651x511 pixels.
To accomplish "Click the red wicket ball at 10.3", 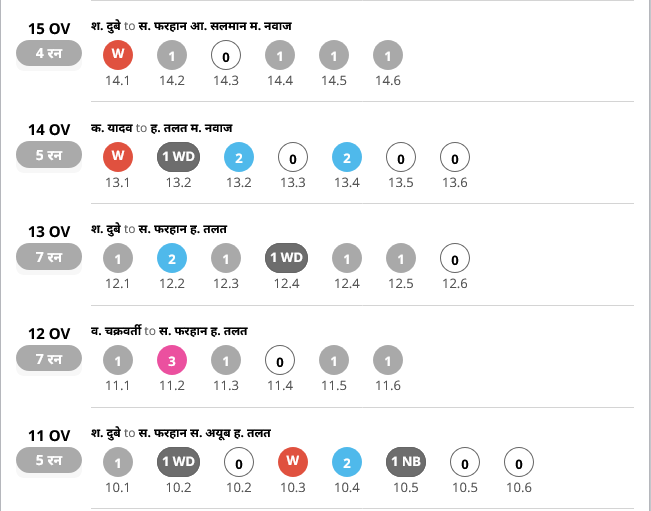I will click(x=292, y=463).
